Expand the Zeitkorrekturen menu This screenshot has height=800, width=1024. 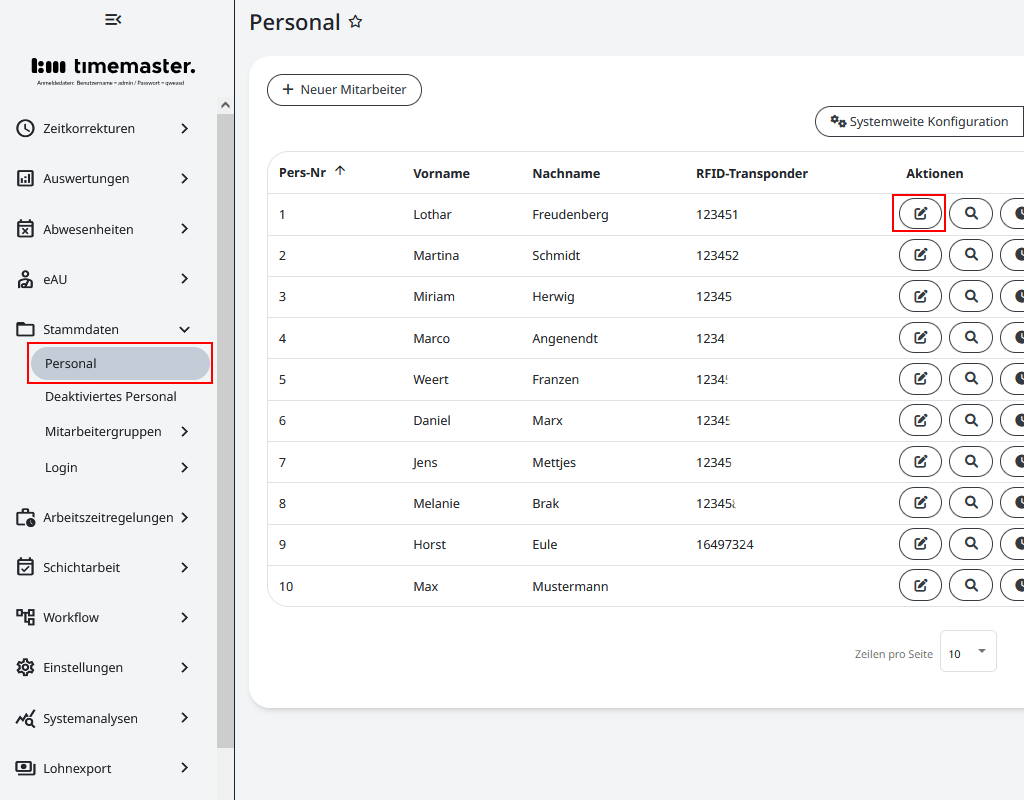coord(184,128)
